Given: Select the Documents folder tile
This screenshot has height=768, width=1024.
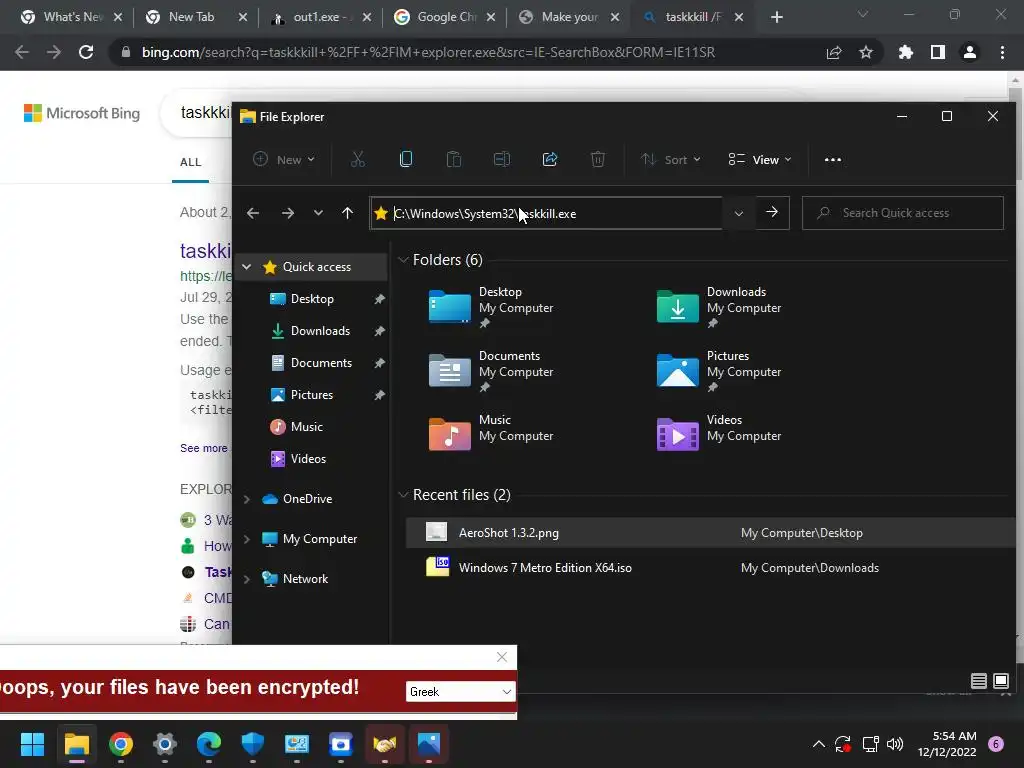Looking at the screenshot, I should [x=491, y=370].
